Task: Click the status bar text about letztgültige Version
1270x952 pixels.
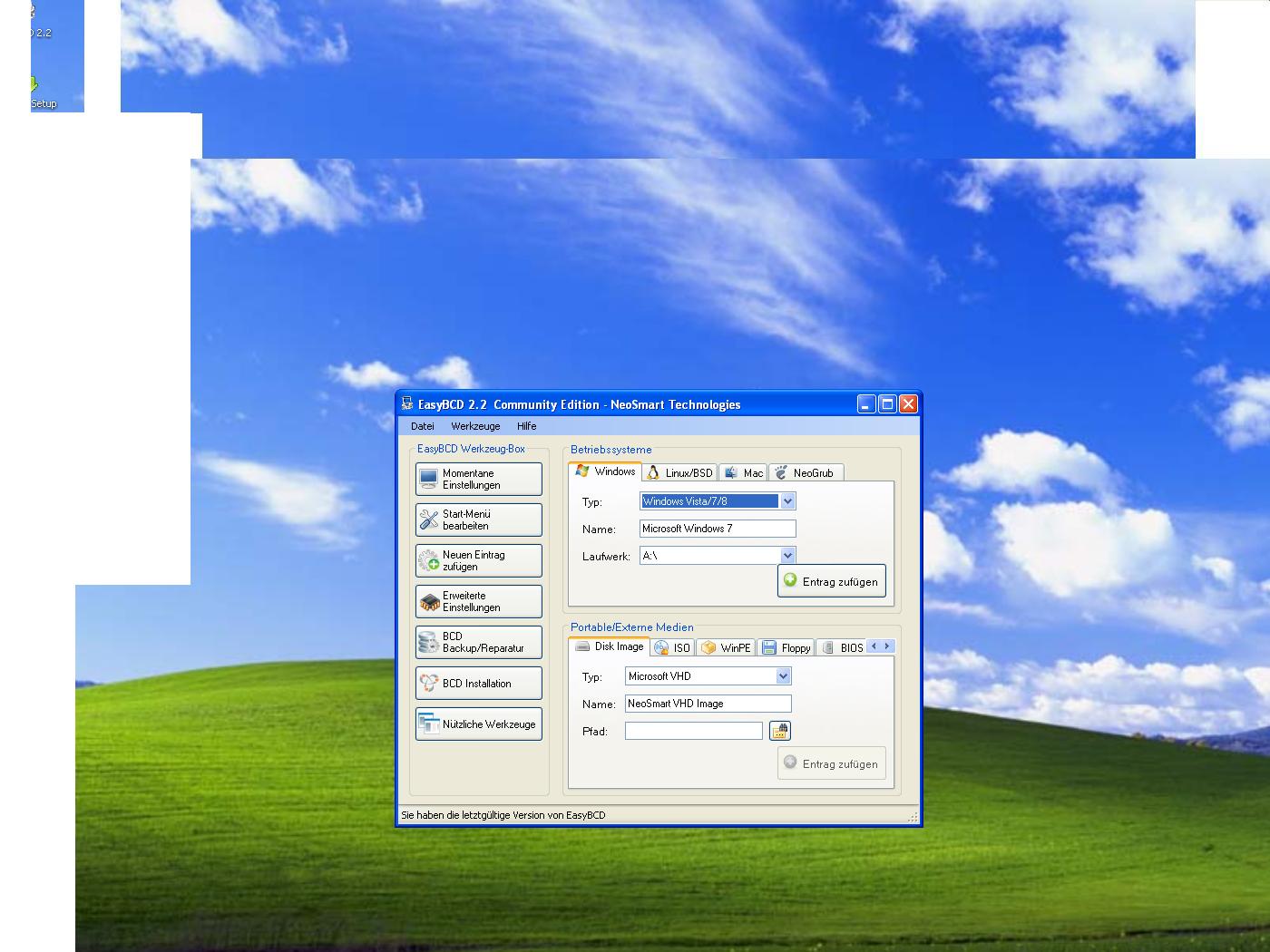Action: [503, 815]
